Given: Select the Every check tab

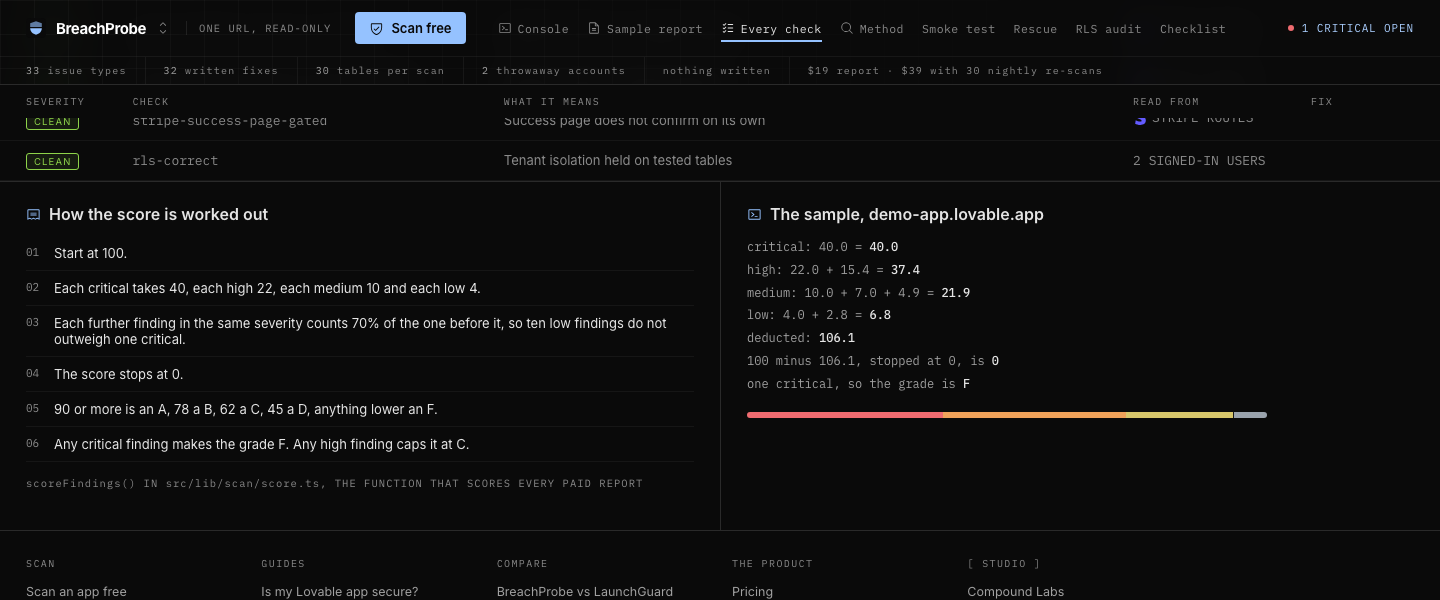Looking at the screenshot, I should pyautogui.click(x=771, y=29).
